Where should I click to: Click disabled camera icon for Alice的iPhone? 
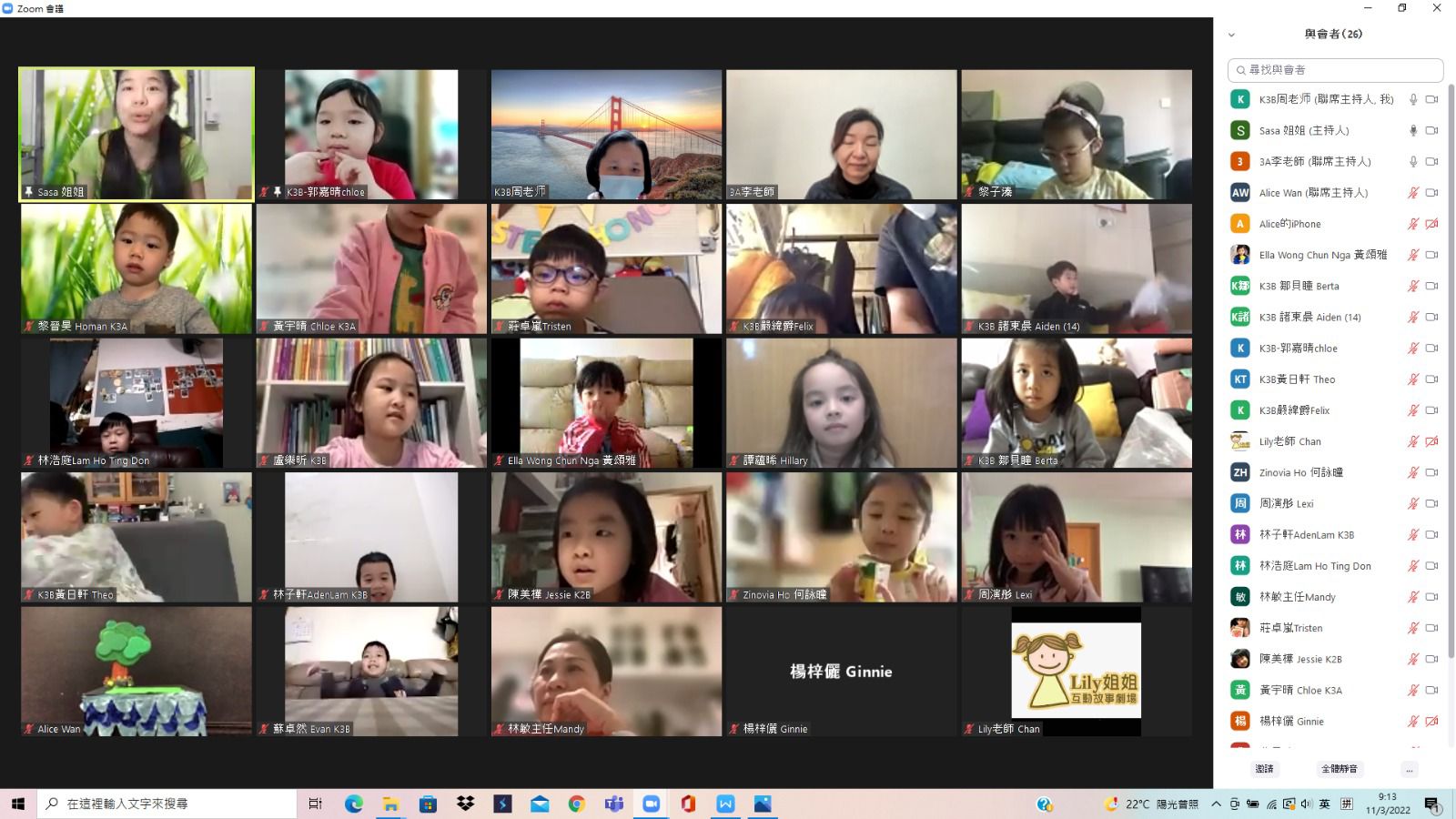[1431, 224]
